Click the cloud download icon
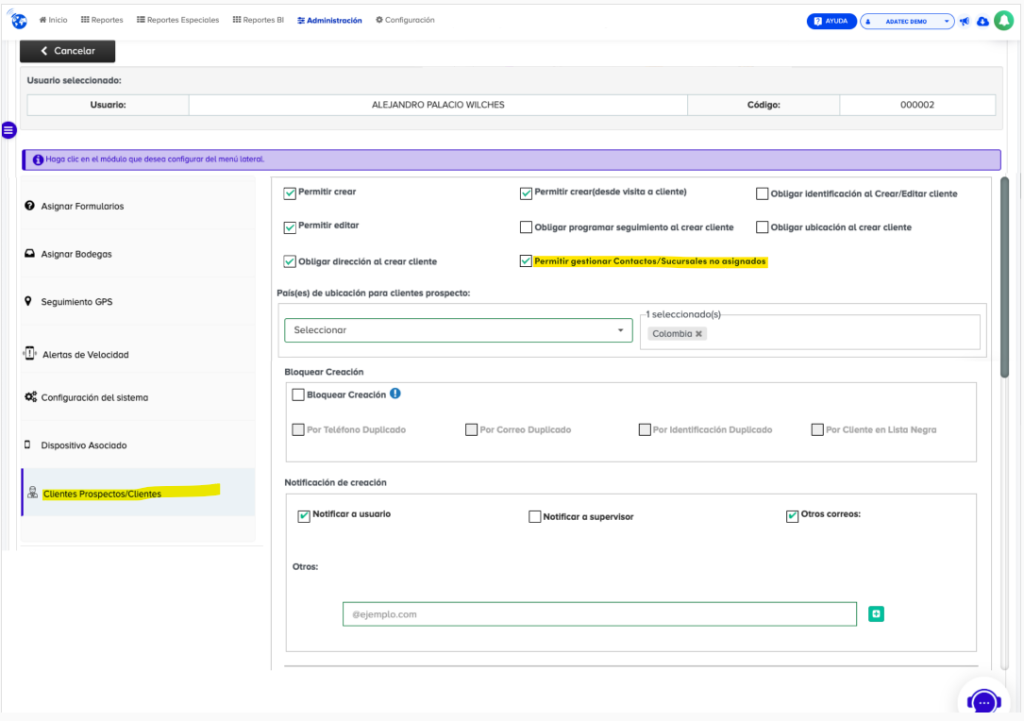This screenshot has height=721, width=1024. (982, 22)
